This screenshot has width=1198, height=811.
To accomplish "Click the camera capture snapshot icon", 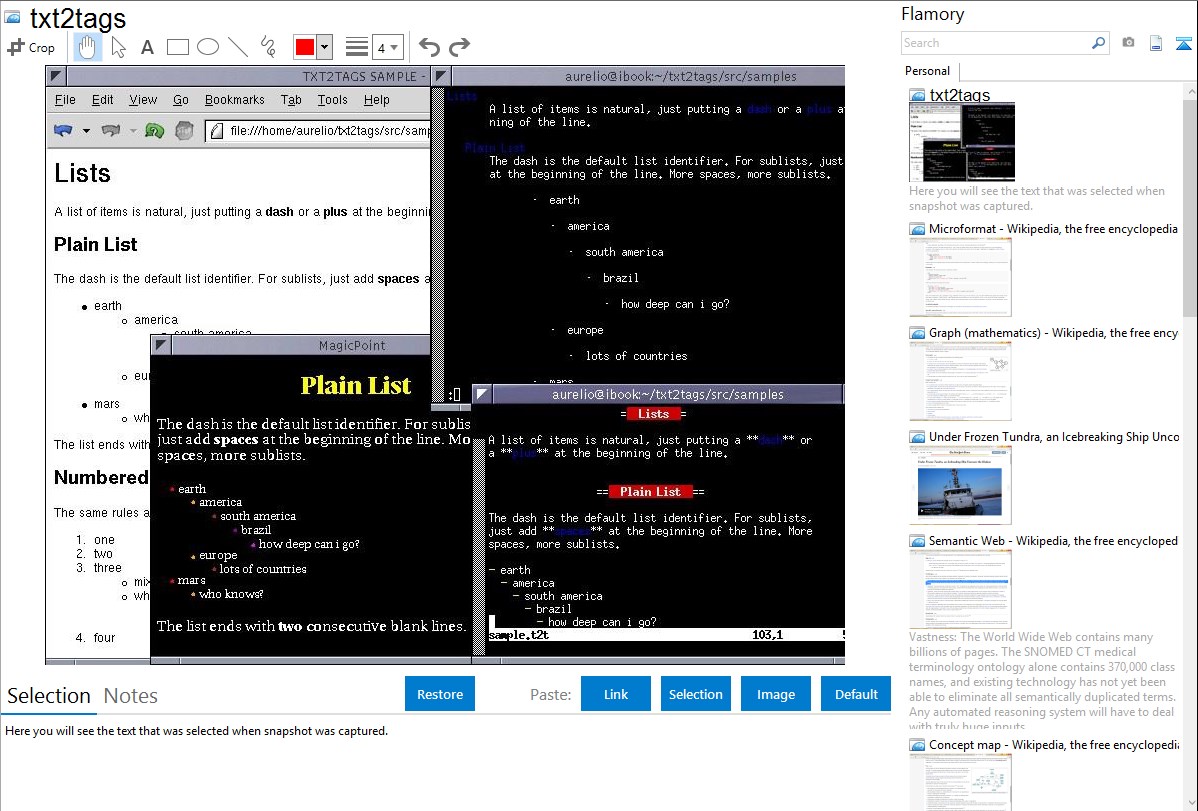I will (1128, 43).
